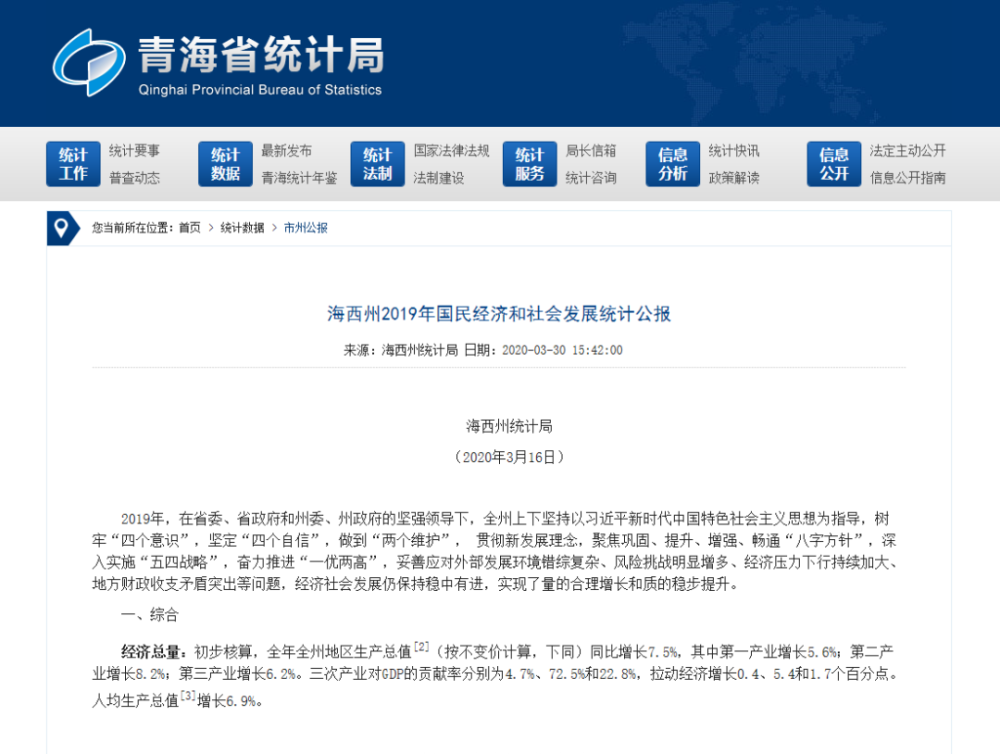
Task: Open the 统计数据 navigation block
Action: tap(225, 164)
